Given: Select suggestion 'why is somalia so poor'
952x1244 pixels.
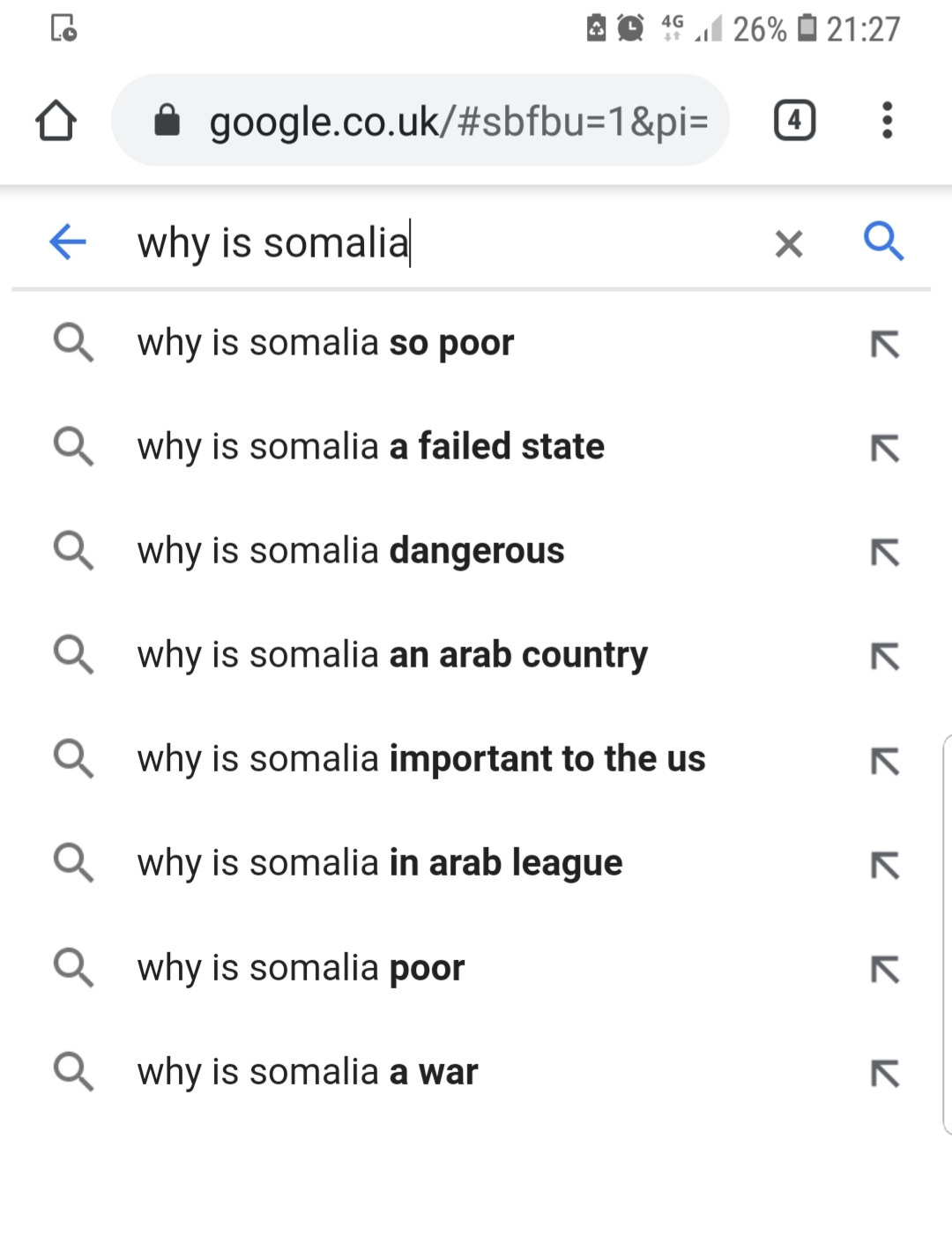Looking at the screenshot, I should pyautogui.click(x=326, y=343).
